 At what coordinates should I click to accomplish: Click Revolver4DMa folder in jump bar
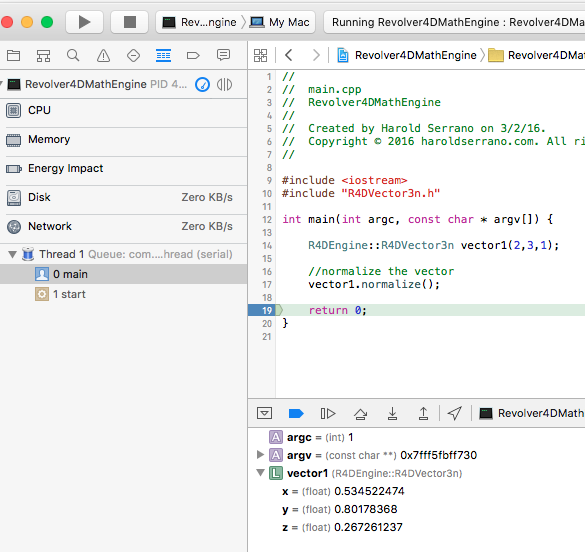(x=536, y=55)
